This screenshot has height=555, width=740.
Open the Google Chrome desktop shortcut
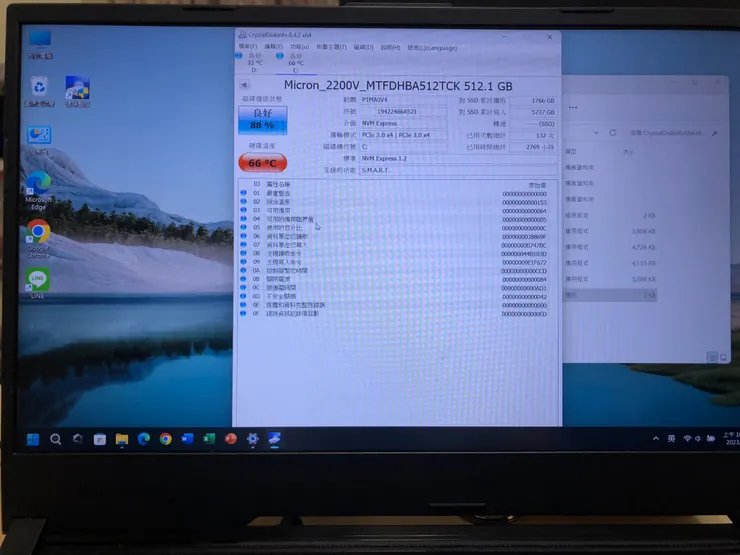click(x=38, y=238)
